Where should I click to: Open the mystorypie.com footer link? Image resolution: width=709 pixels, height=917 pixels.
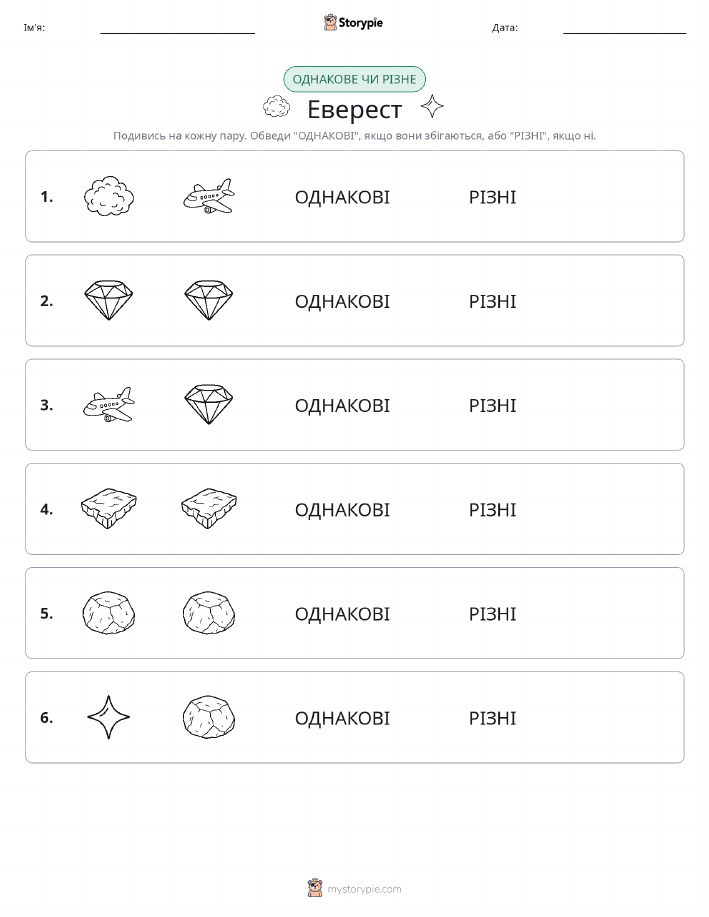(354, 888)
